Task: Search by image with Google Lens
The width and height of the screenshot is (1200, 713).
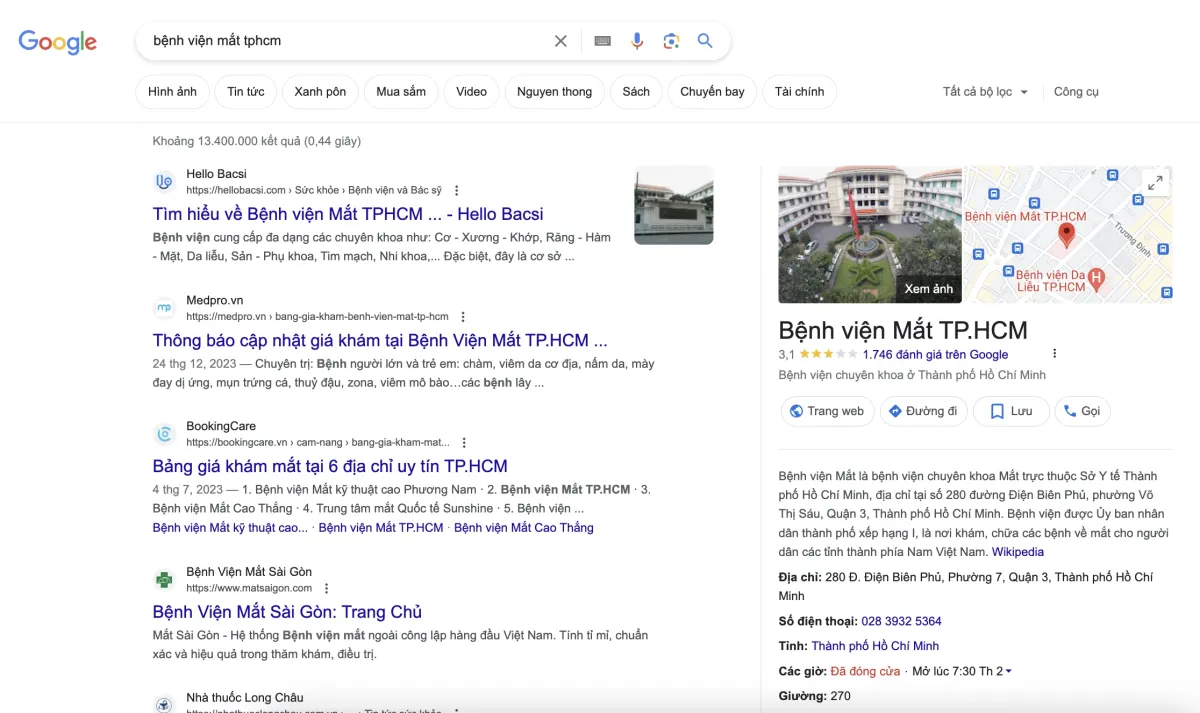Action: [x=671, y=41]
